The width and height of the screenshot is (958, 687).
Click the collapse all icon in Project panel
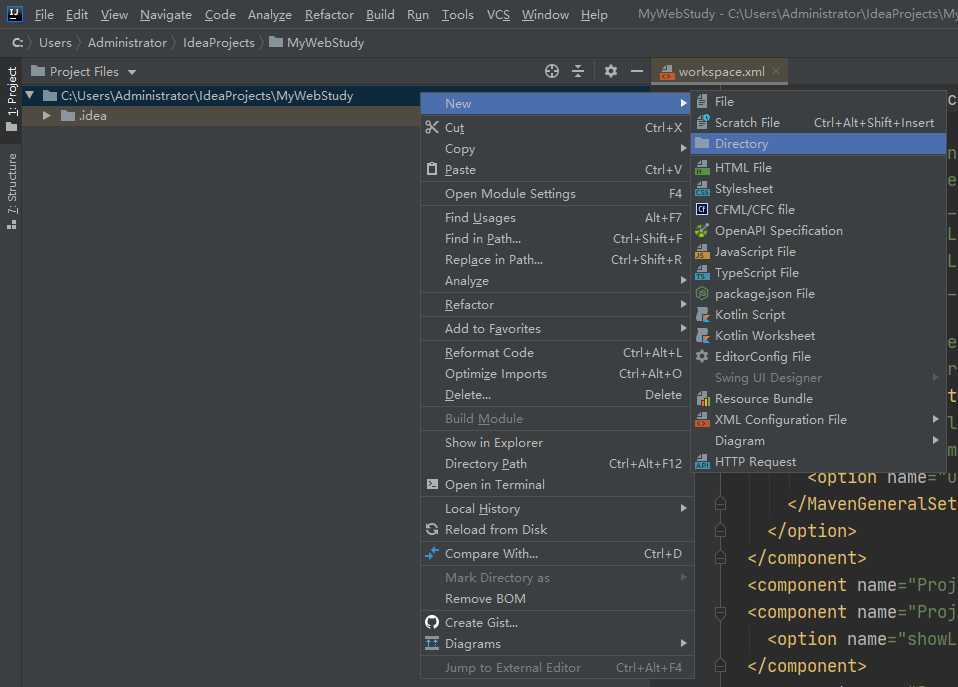[578, 71]
